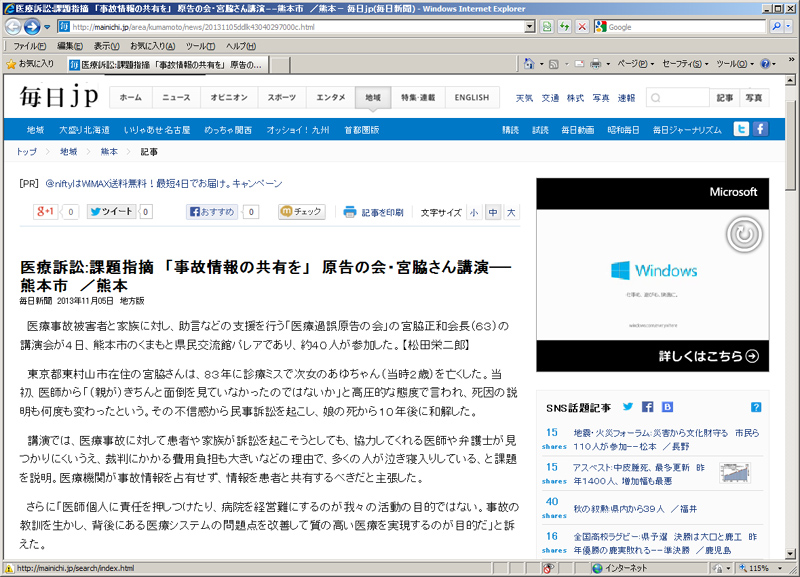This screenshot has width=800, height=577.
Task: Open the アスベスト article thumbnail
Action: 735,473
